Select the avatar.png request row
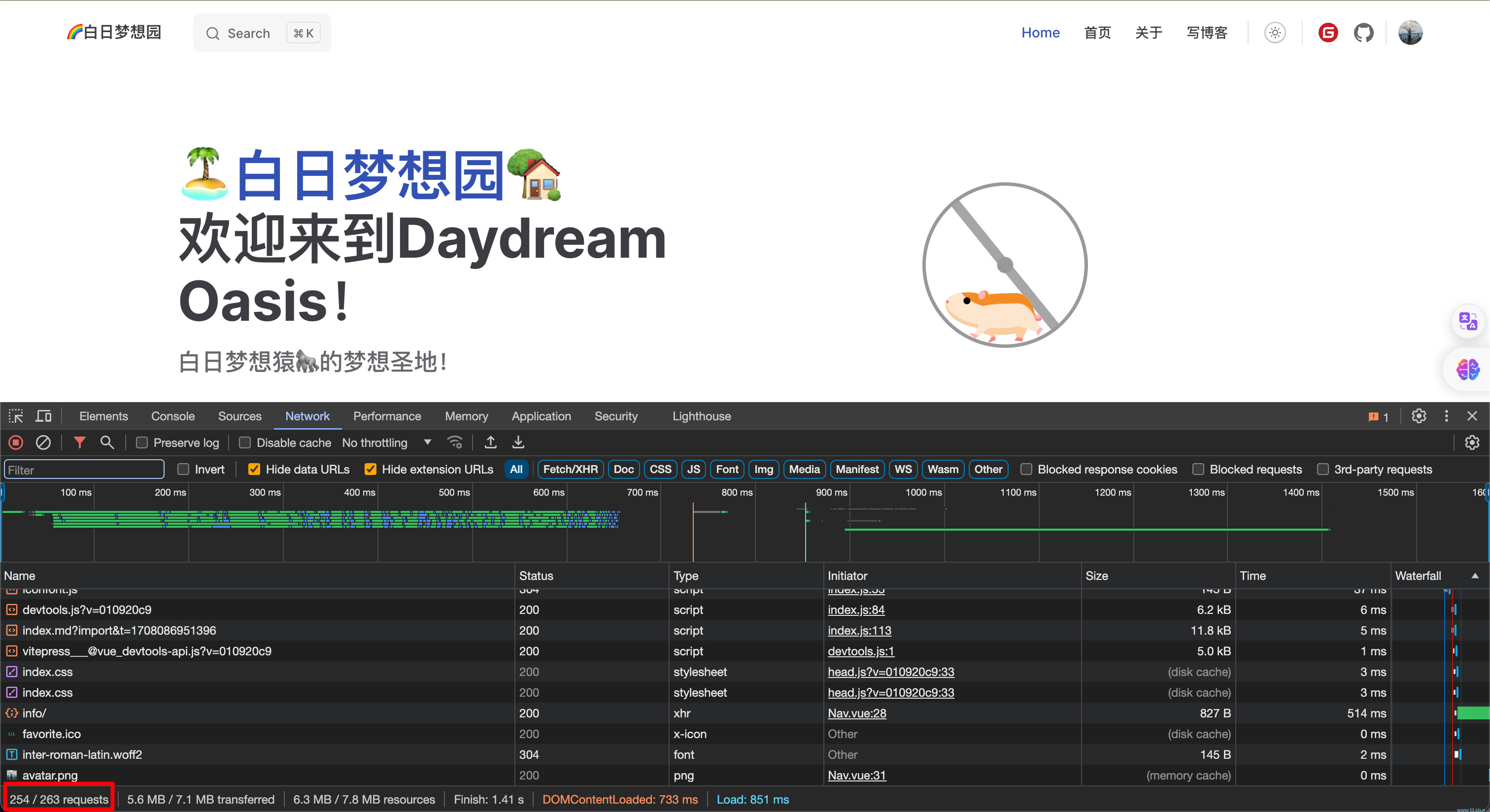This screenshot has height=812, width=1490. click(x=745, y=776)
